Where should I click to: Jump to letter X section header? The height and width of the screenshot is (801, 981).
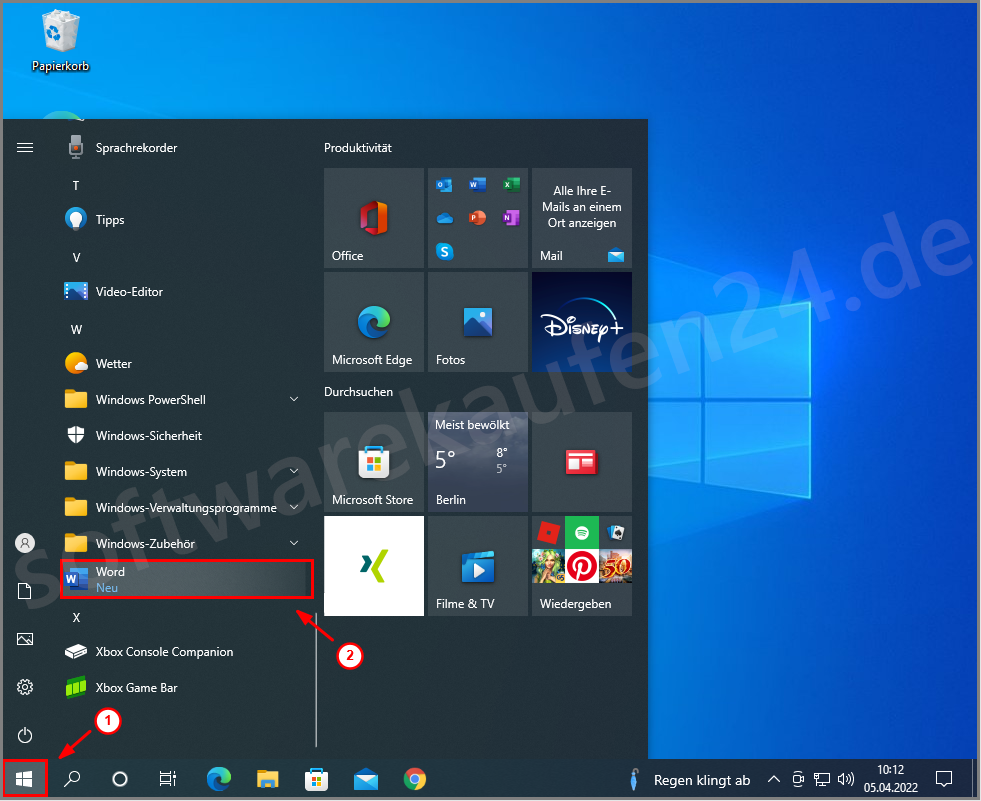point(76,618)
